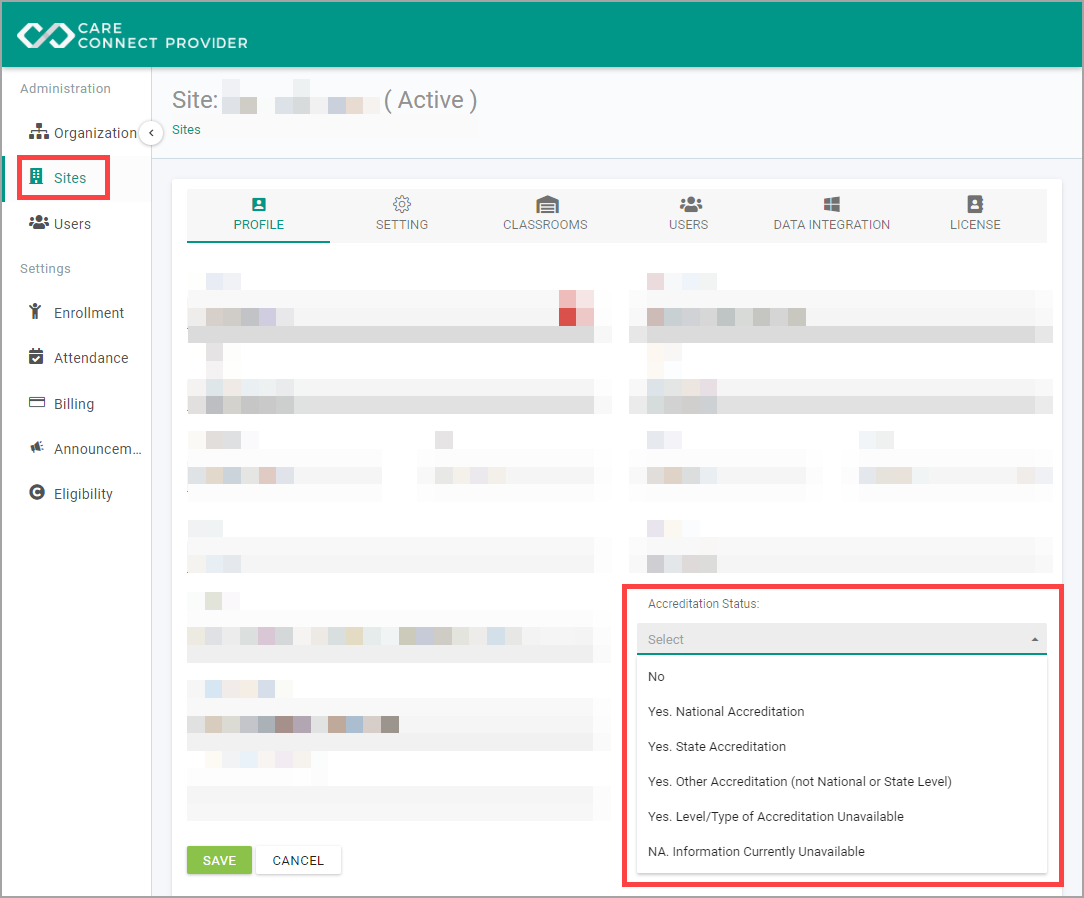Choose 'NA. Information Currently Unavailable' option
The width and height of the screenshot is (1084, 898).
[x=841, y=852]
